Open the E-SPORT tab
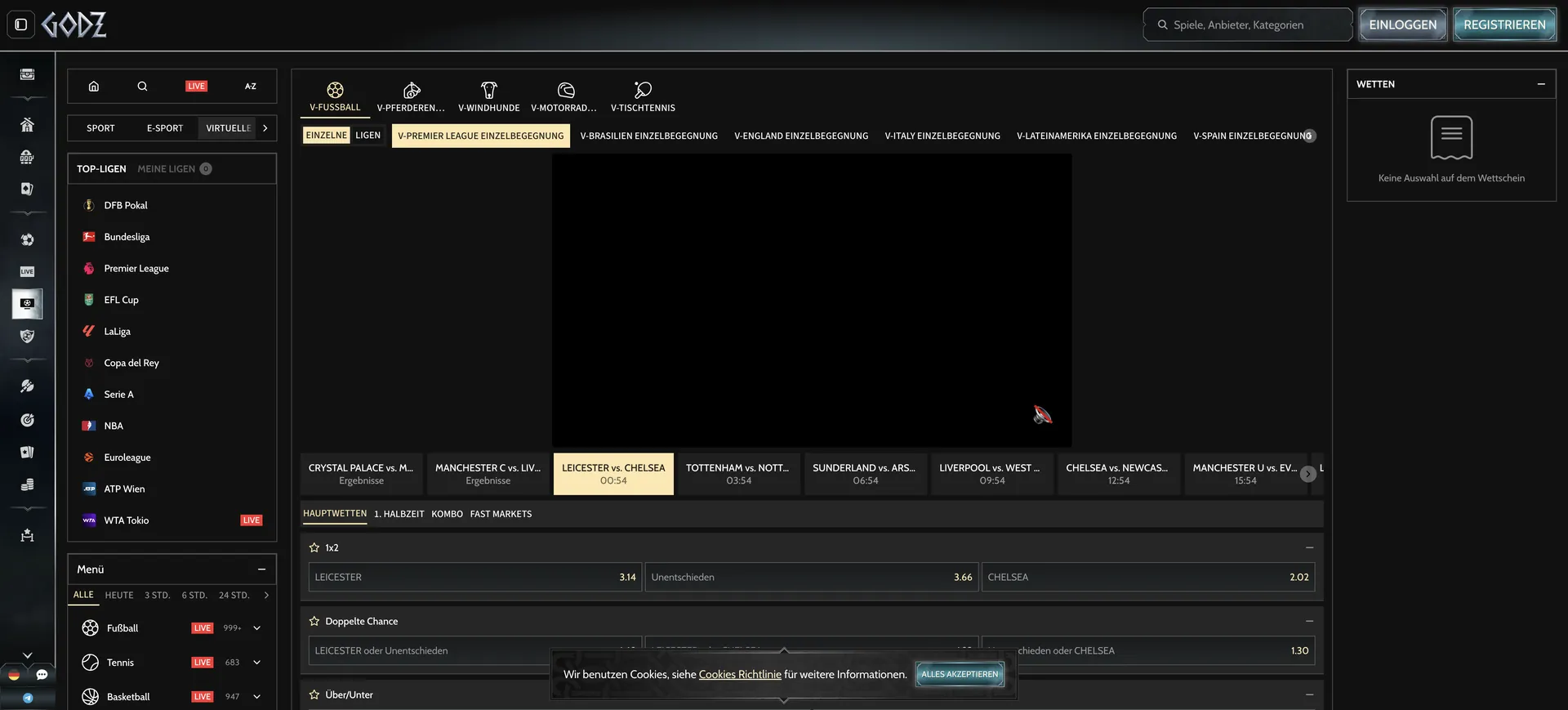The image size is (1568, 710). [165, 128]
